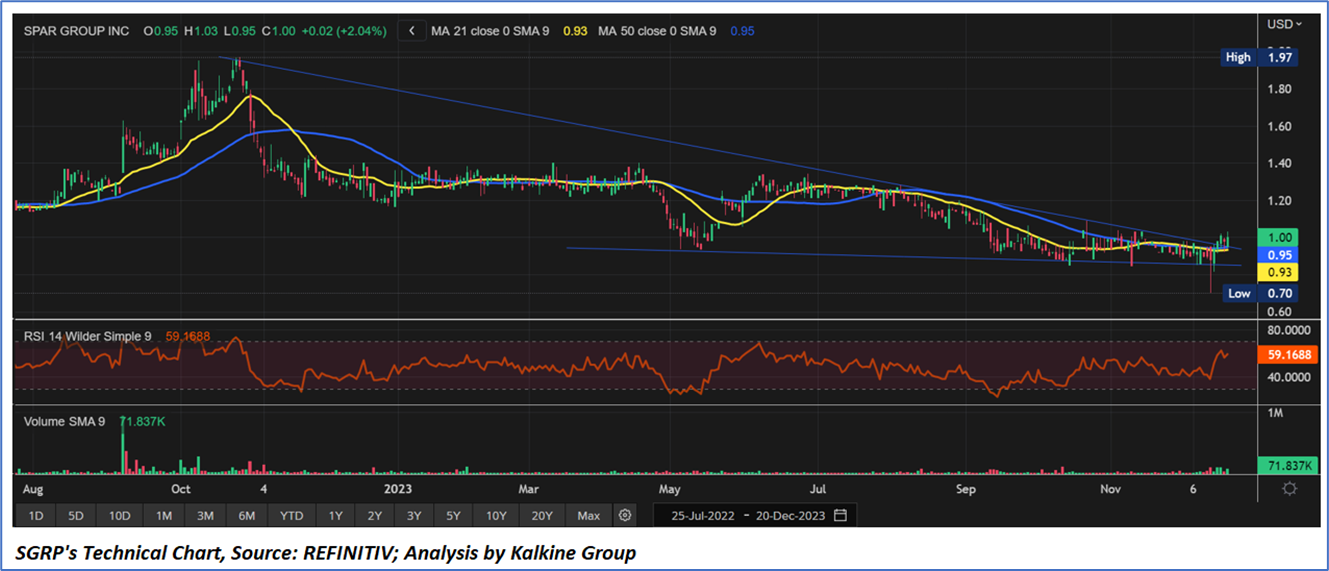Show the Max time range

click(588, 515)
